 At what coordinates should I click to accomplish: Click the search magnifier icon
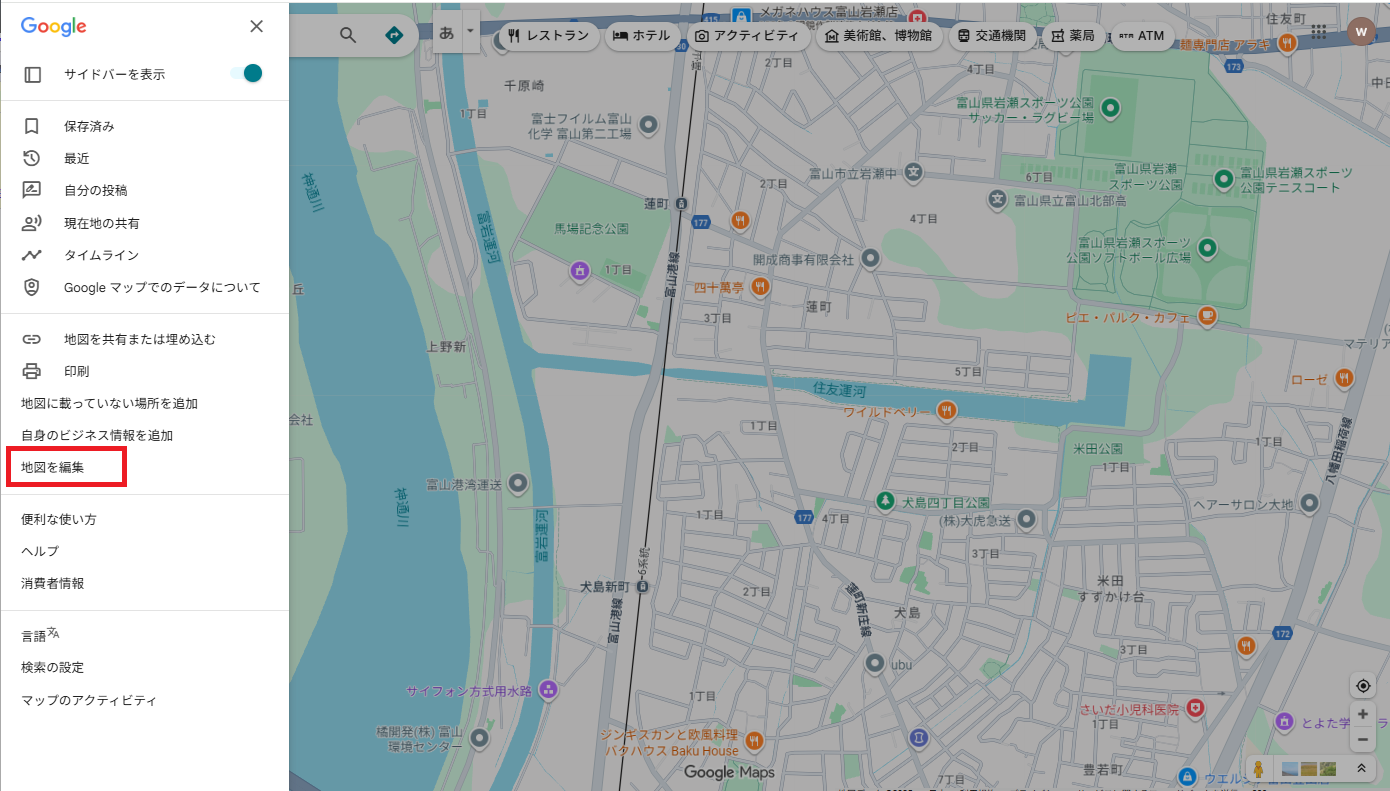click(x=347, y=33)
